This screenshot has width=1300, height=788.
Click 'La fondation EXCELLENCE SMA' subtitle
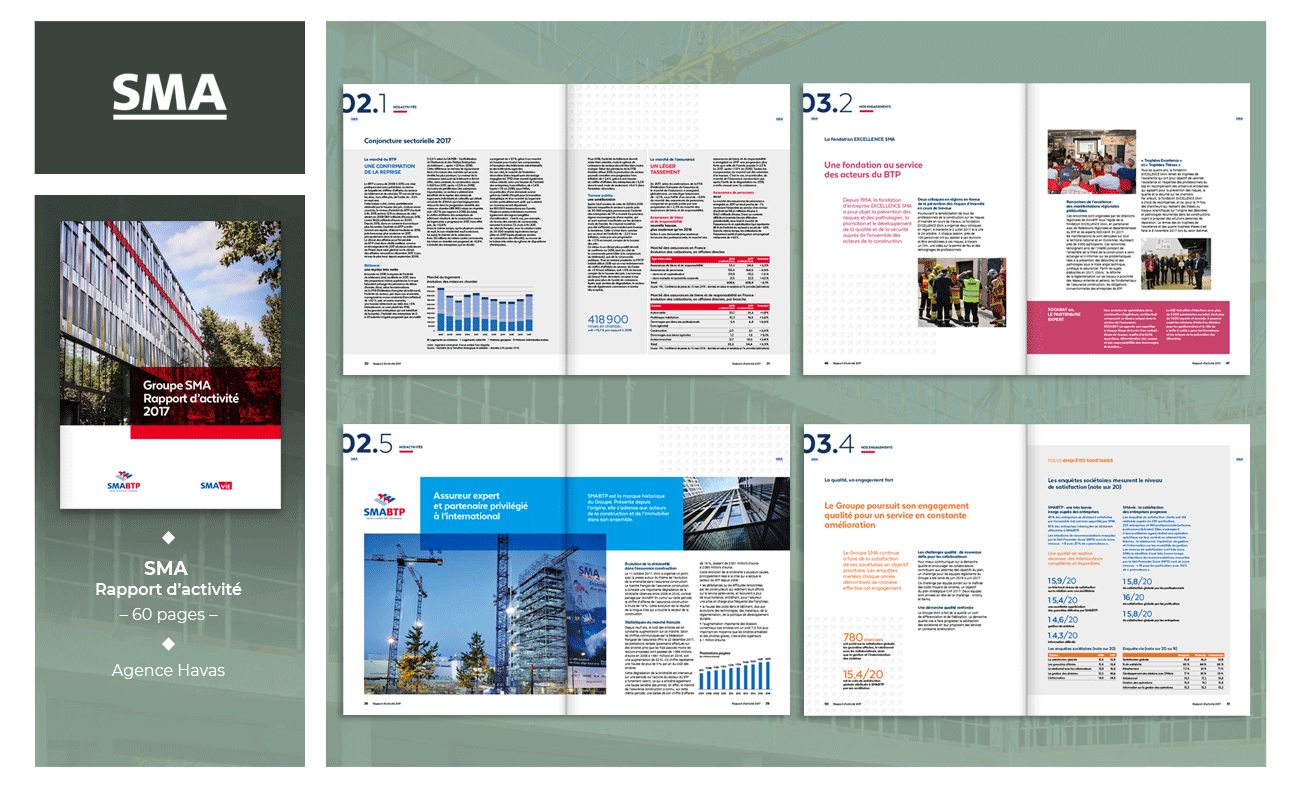859,138
